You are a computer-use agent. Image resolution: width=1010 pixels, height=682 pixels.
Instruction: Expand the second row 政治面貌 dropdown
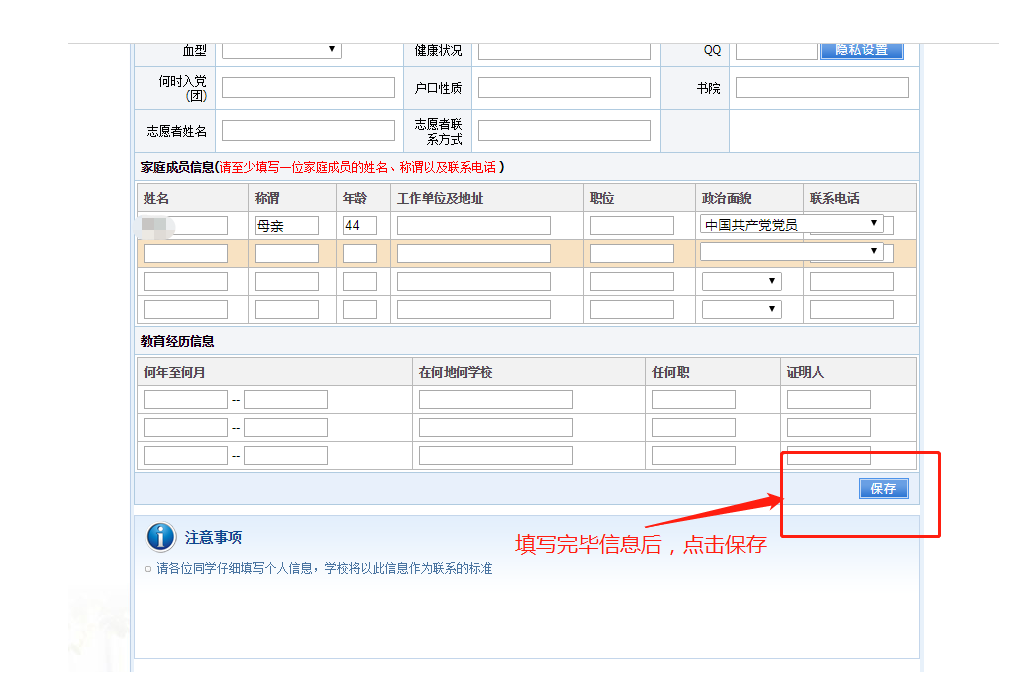pos(791,251)
